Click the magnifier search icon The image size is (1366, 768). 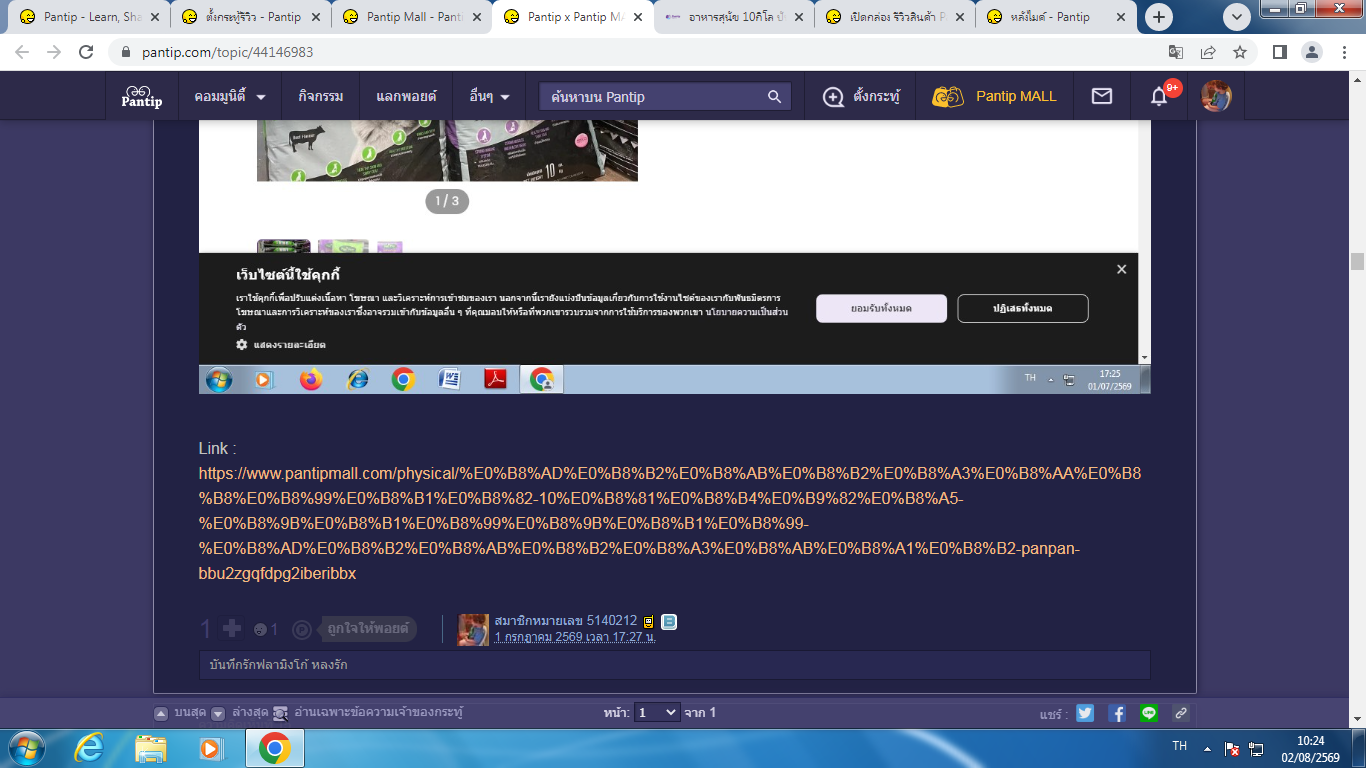click(x=775, y=97)
